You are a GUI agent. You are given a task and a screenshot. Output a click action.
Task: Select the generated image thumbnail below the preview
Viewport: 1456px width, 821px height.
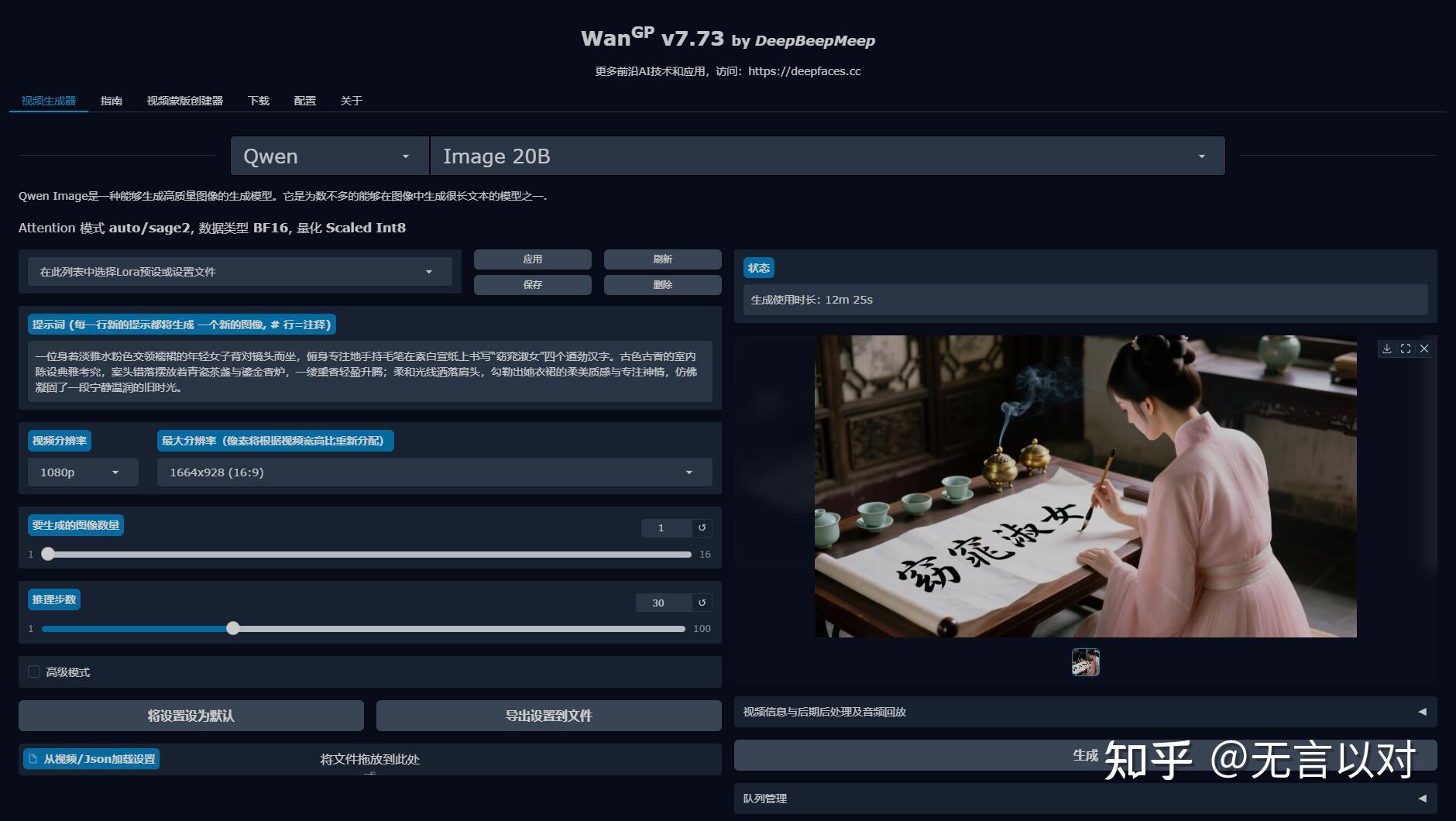[x=1086, y=662]
